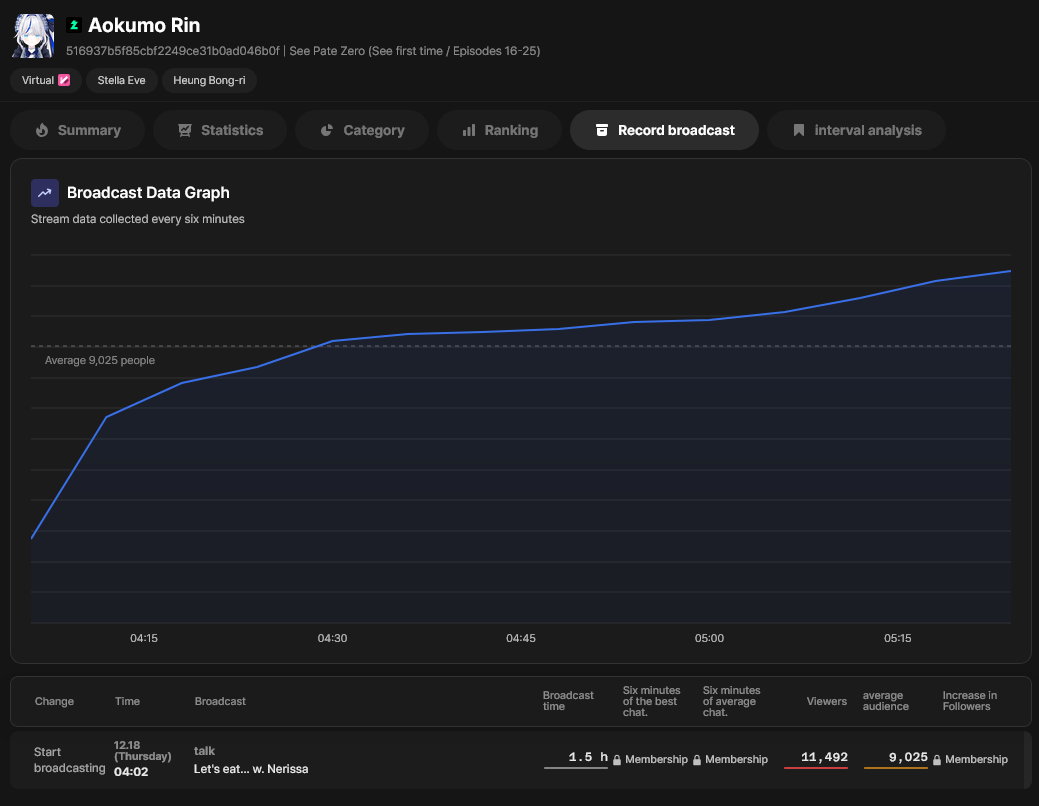Screen dimensions: 1039x806
Task: Click the pink icon in the Virtual tag
Action: (x=64, y=80)
